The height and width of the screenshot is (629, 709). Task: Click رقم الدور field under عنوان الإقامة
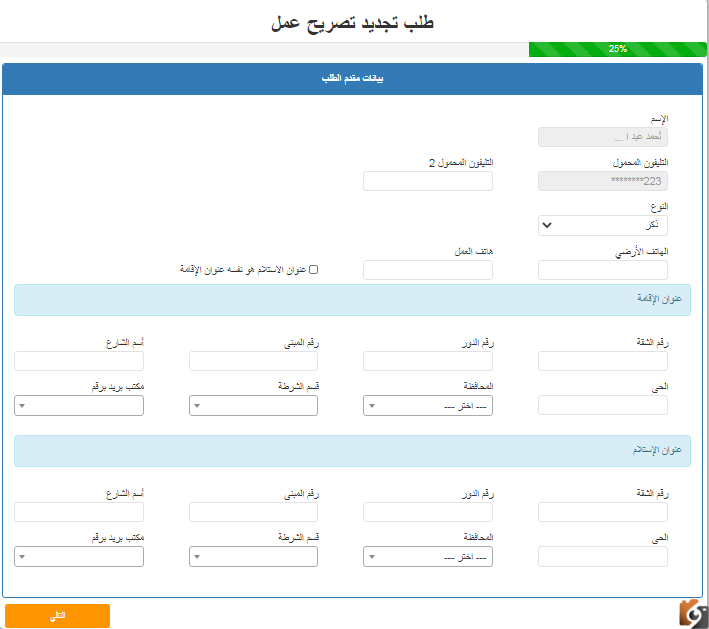[428, 361]
